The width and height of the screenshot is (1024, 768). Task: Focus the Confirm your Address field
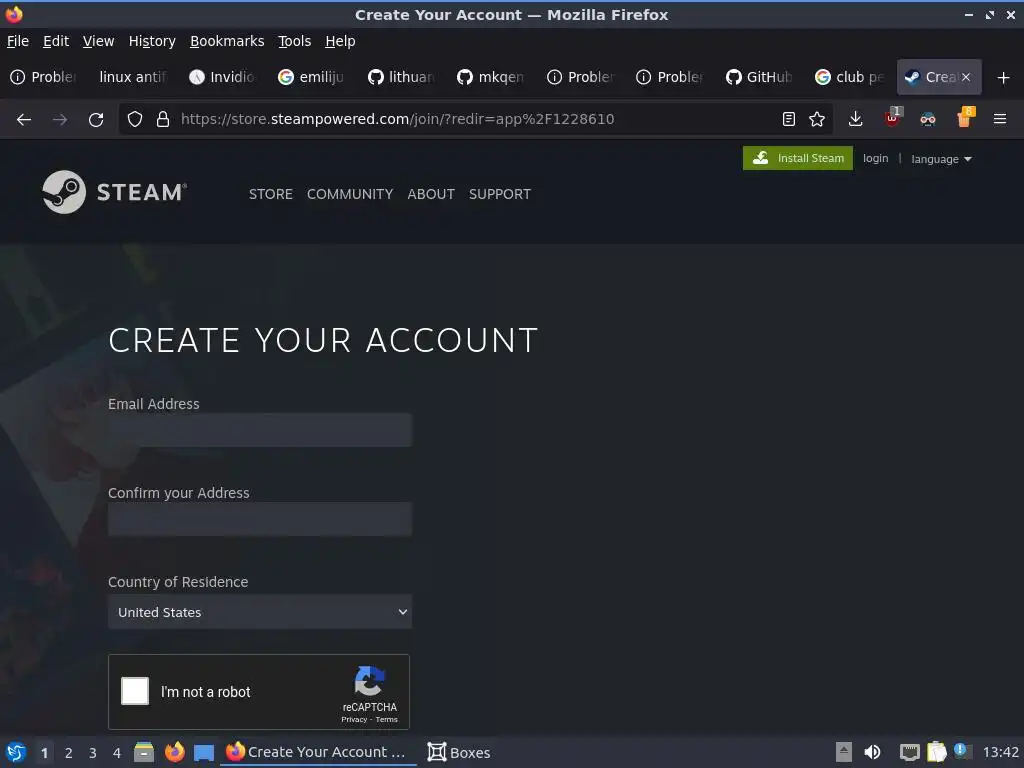pos(260,519)
